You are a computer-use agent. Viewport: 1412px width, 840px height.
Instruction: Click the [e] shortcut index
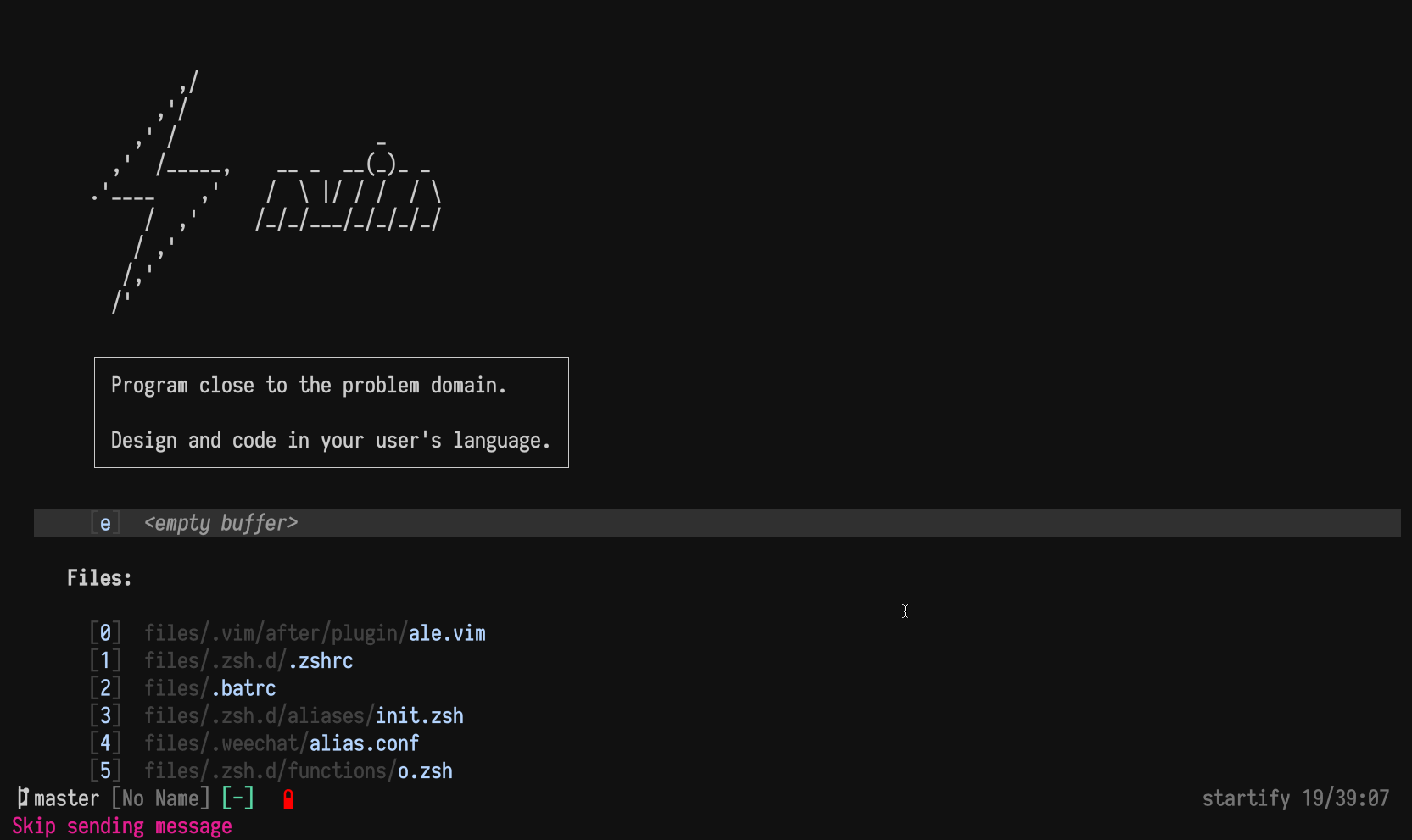[105, 523]
